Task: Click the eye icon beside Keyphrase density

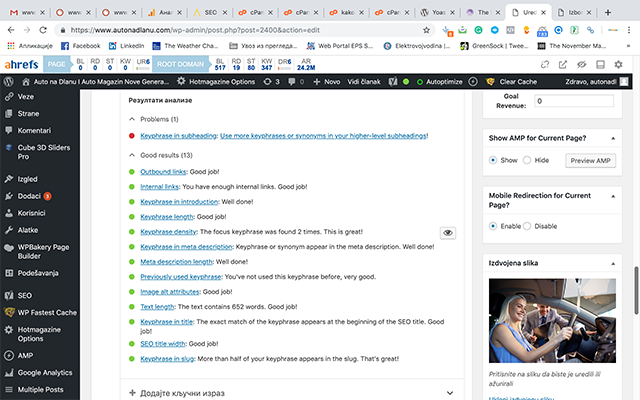Action: (x=448, y=232)
